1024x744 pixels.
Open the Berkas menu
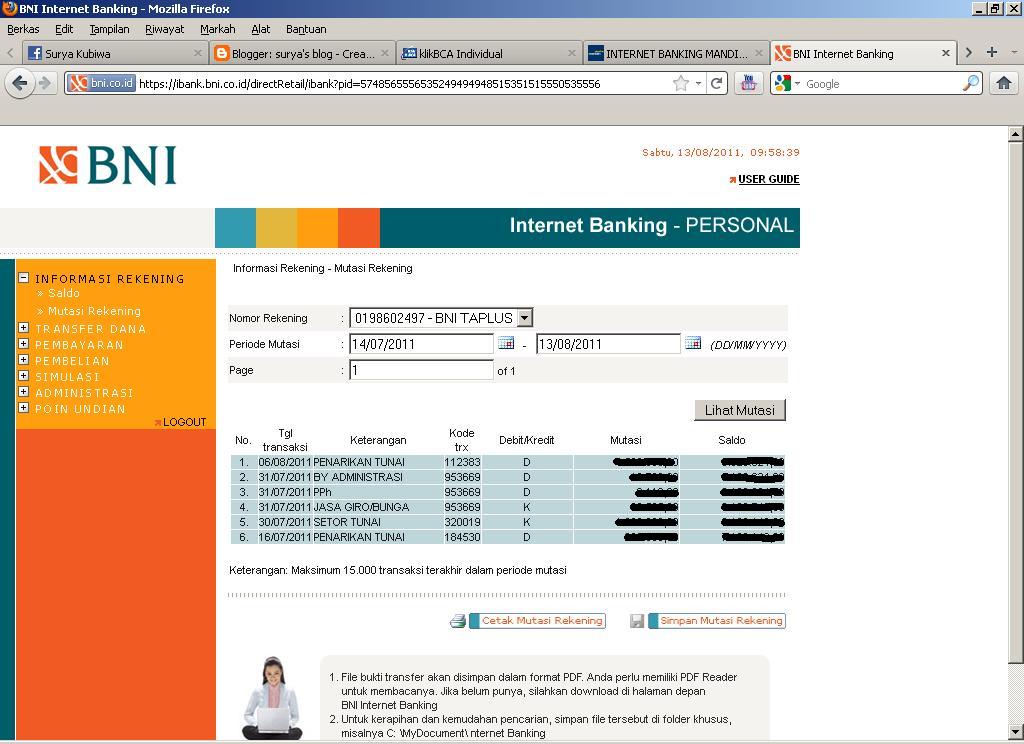pyautogui.click(x=23, y=29)
